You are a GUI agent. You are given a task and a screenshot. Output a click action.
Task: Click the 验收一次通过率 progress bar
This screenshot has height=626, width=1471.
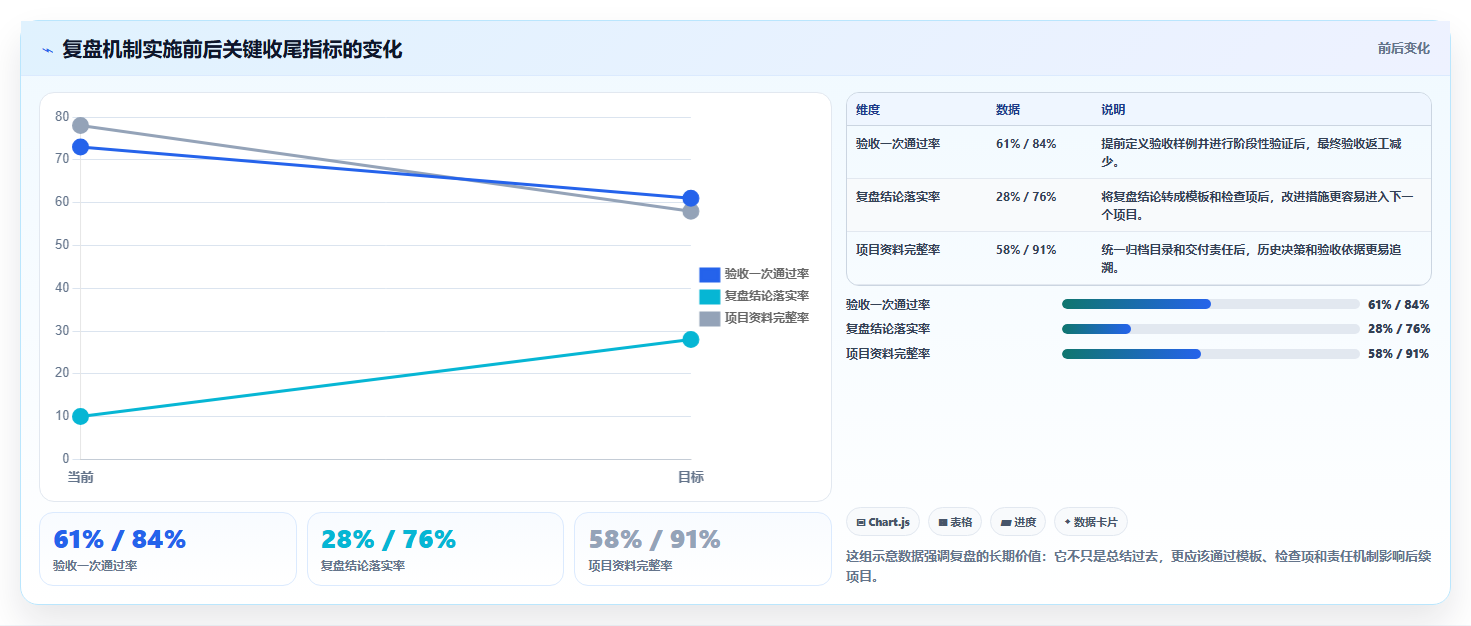point(1210,304)
